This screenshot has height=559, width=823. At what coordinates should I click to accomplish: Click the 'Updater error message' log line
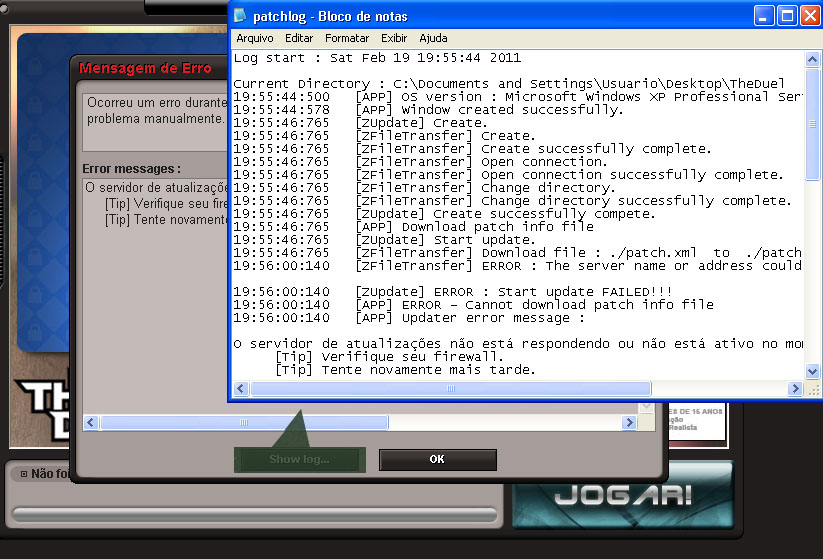tap(409, 318)
